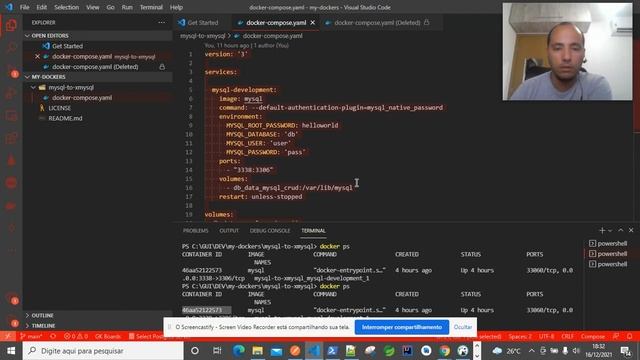This screenshot has height=360, width=640.
Task: Open the Help menu
Action: point(176,7)
